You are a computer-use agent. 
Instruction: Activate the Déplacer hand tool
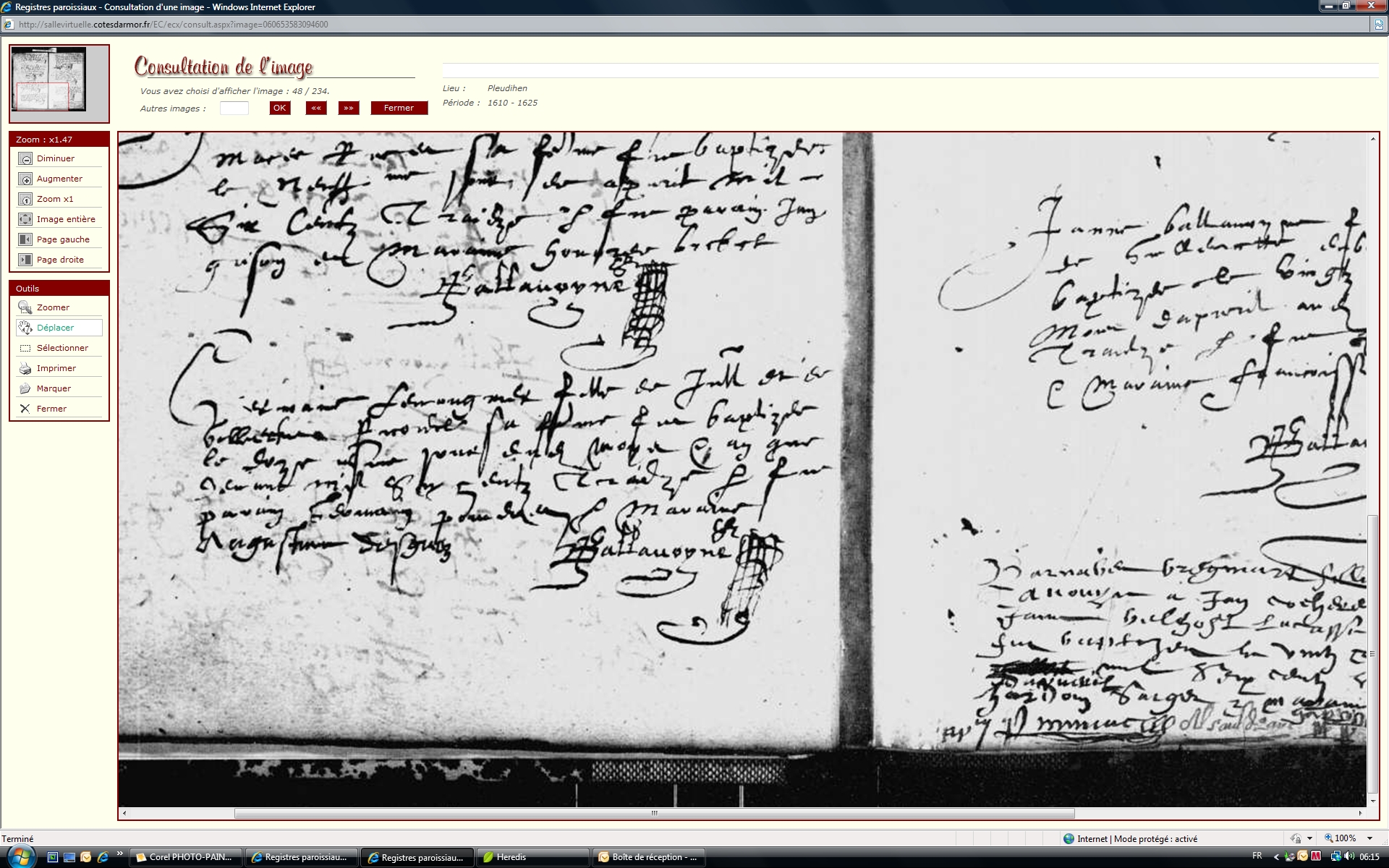tap(25, 328)
